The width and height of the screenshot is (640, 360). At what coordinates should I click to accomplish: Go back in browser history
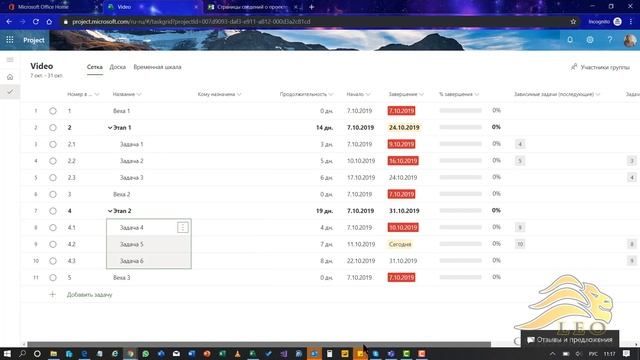pyautogui.click(x=9, y=22)
